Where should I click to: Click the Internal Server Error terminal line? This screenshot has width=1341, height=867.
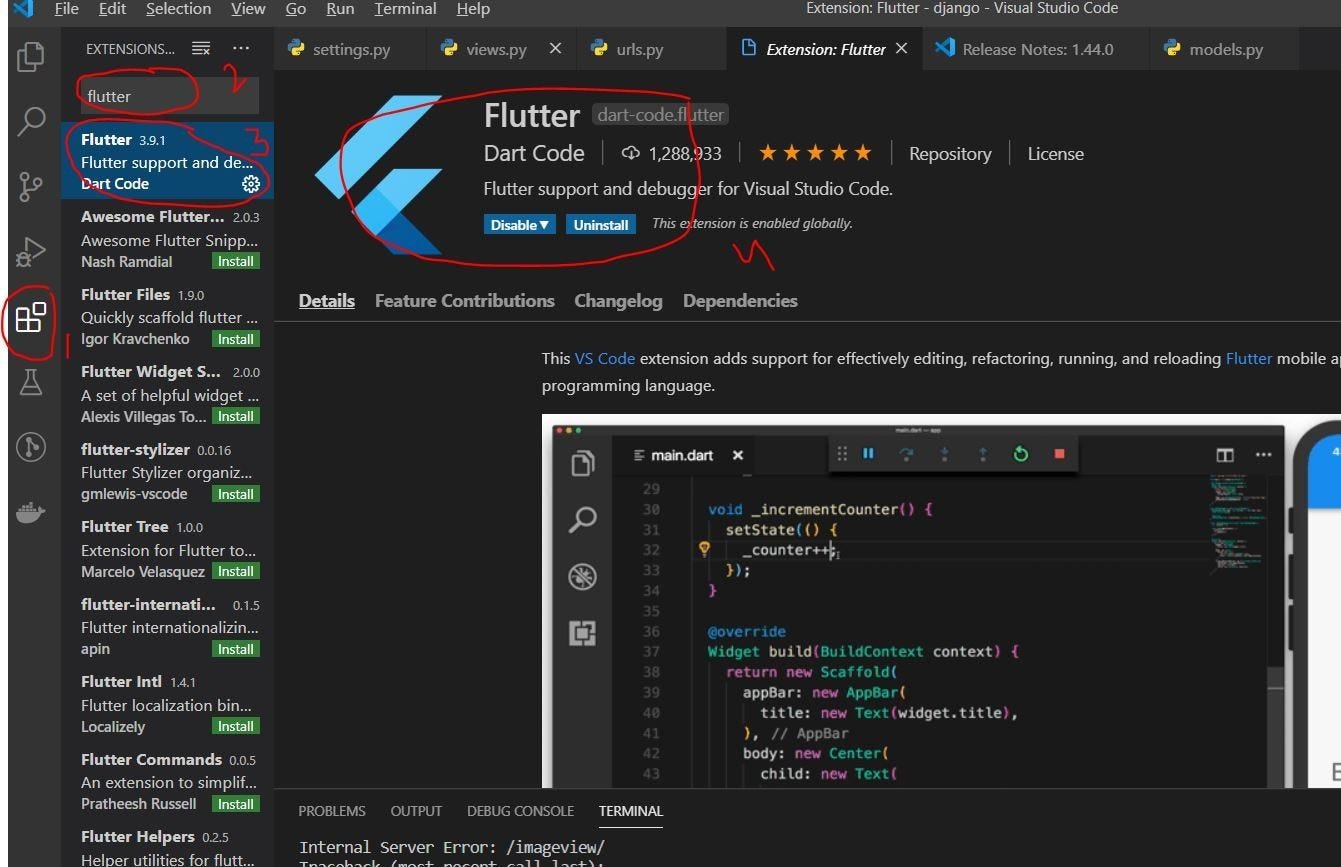(452, 847)
